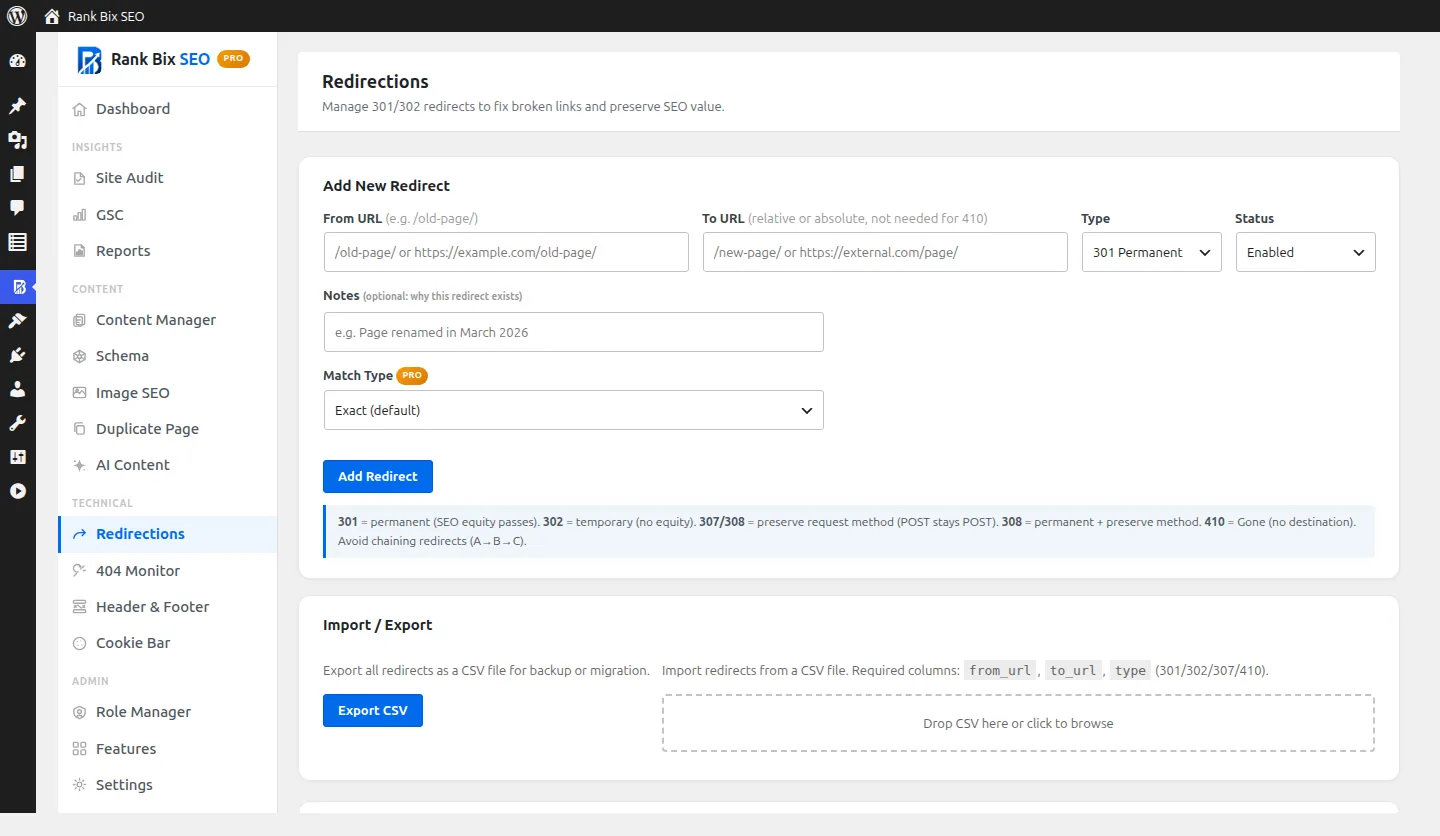Click the Image SEO picture icon

click(x=79, y=393)
